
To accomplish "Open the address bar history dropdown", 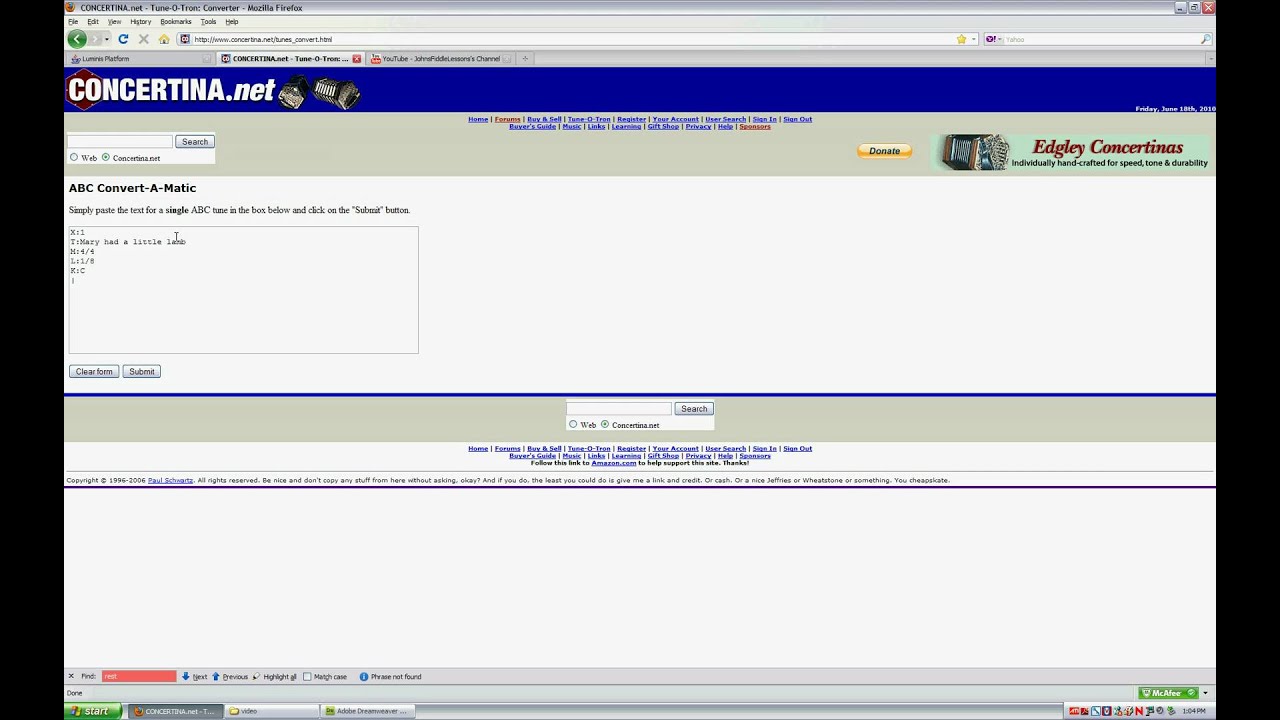I will pos(975,39).
